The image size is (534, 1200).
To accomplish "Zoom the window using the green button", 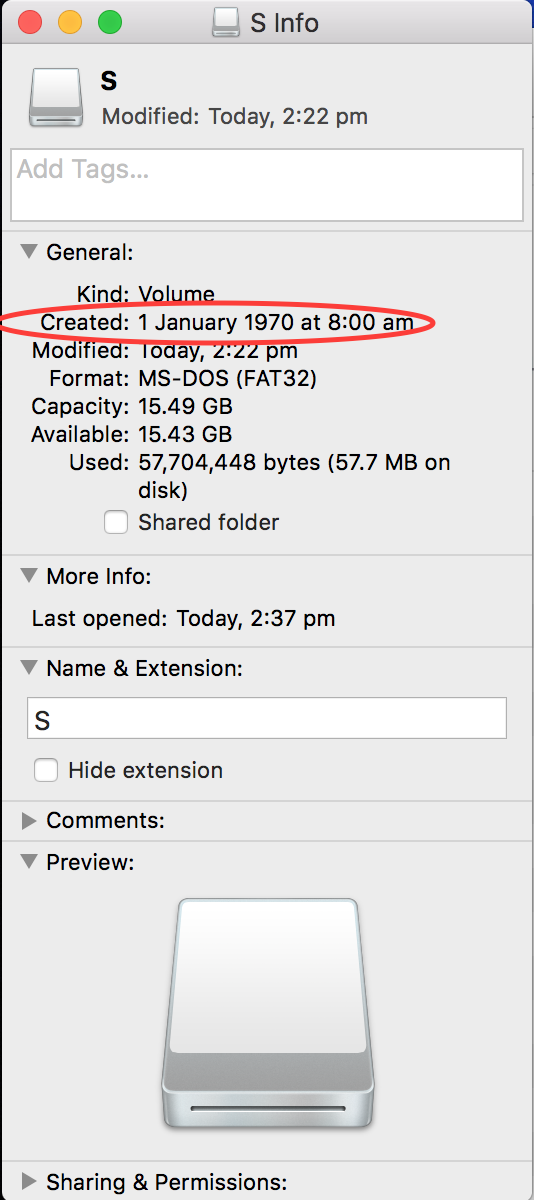I will coord(109,22).
